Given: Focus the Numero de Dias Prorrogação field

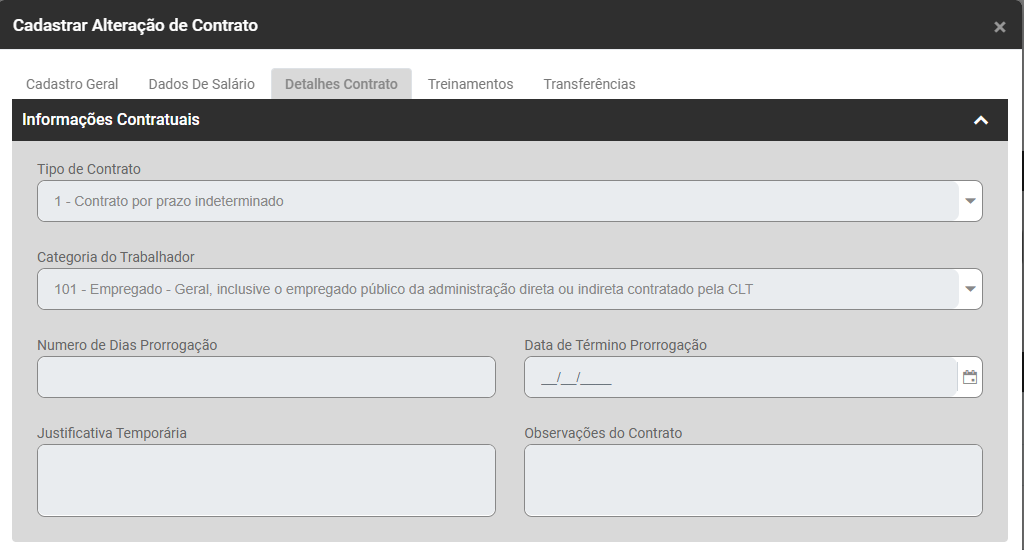Looking at the screenshot, I should 266,377.
